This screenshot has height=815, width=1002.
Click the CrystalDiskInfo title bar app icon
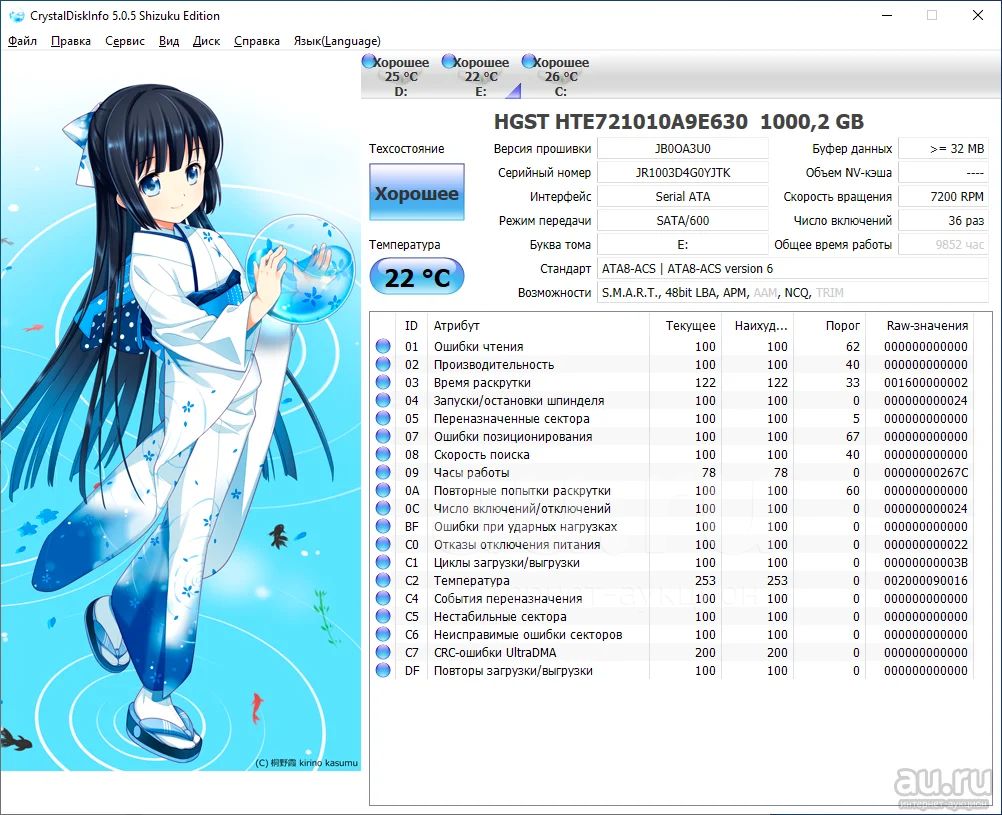[17, 16]
